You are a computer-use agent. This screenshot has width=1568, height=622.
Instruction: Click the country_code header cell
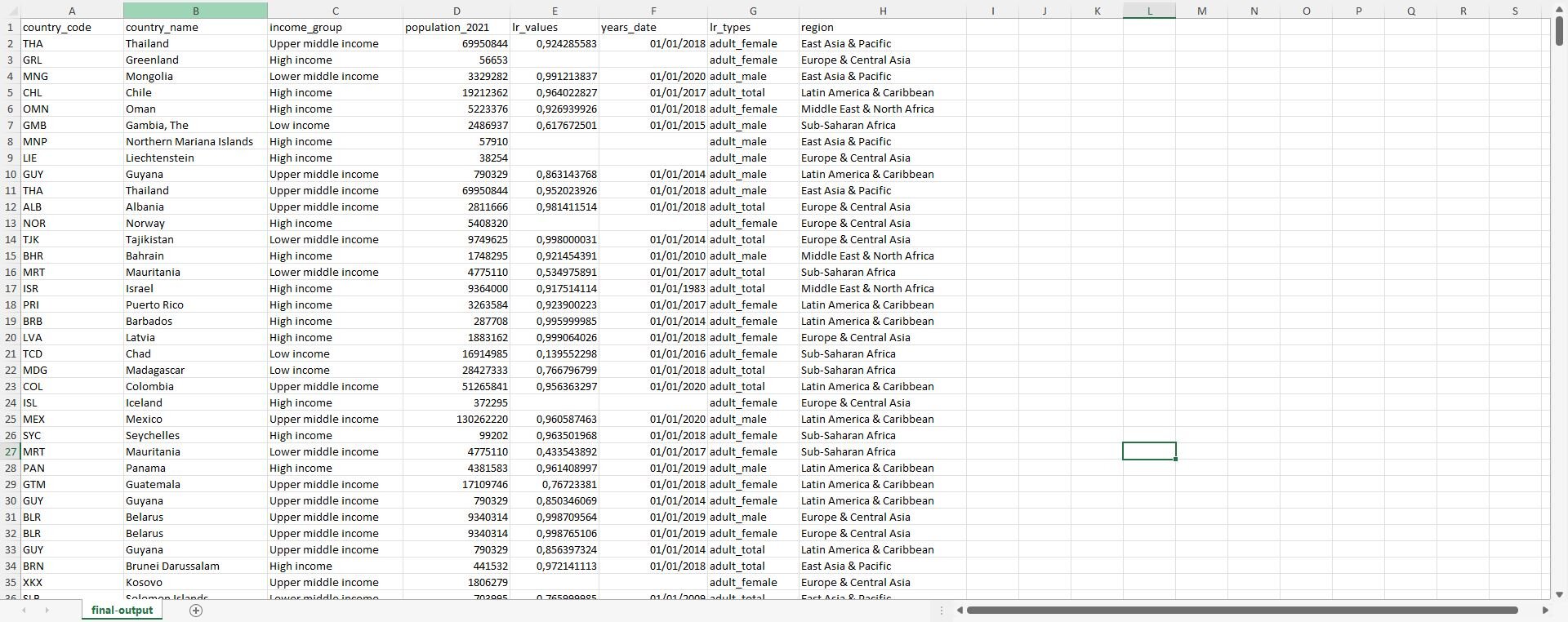pyautogui.click(x=72, y=27)
